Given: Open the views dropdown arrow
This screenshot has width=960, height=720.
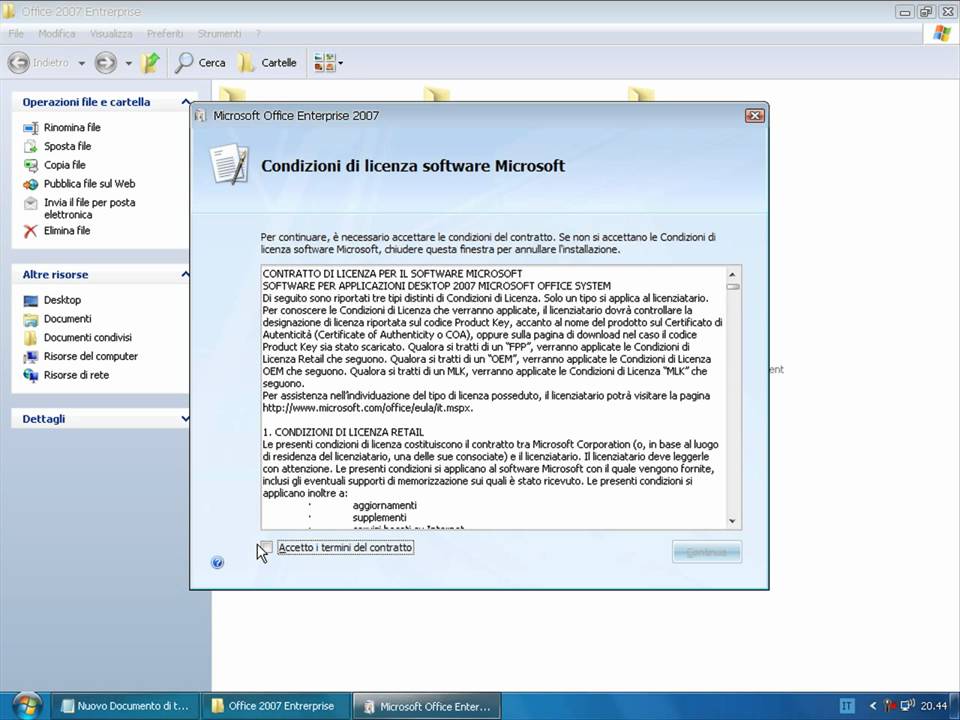Looking at the screenshot, I should click(x=341, y=63).
